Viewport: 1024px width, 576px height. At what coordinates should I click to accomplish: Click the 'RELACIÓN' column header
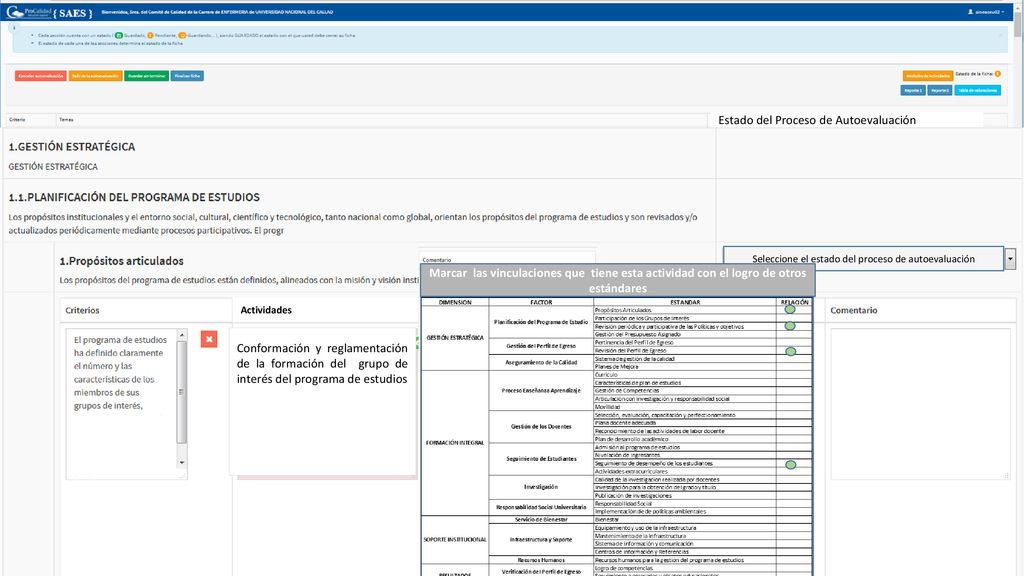click(795, 302)
